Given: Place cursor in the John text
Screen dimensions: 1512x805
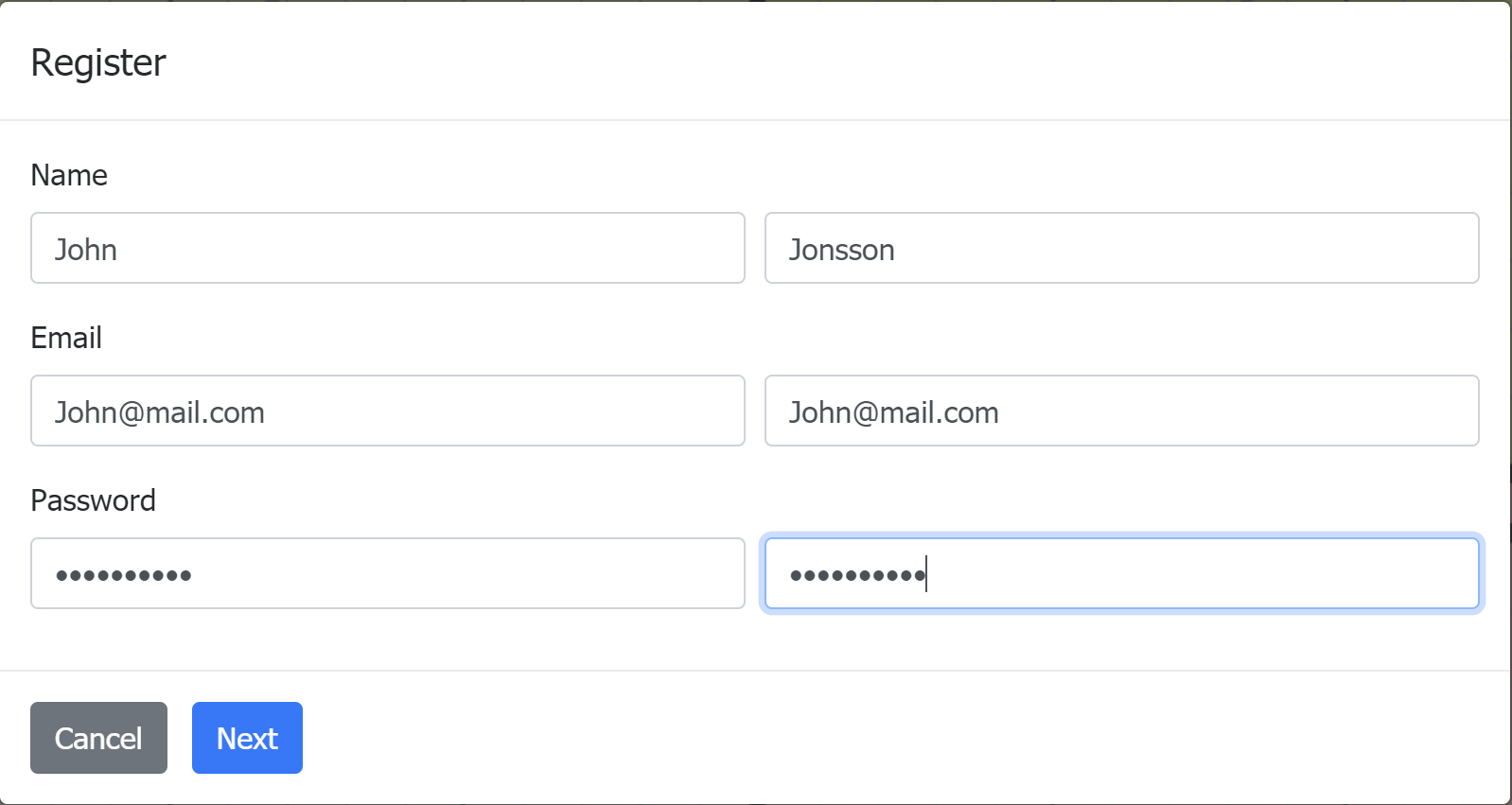Looking at the screenshot, I should coord(86,250).
